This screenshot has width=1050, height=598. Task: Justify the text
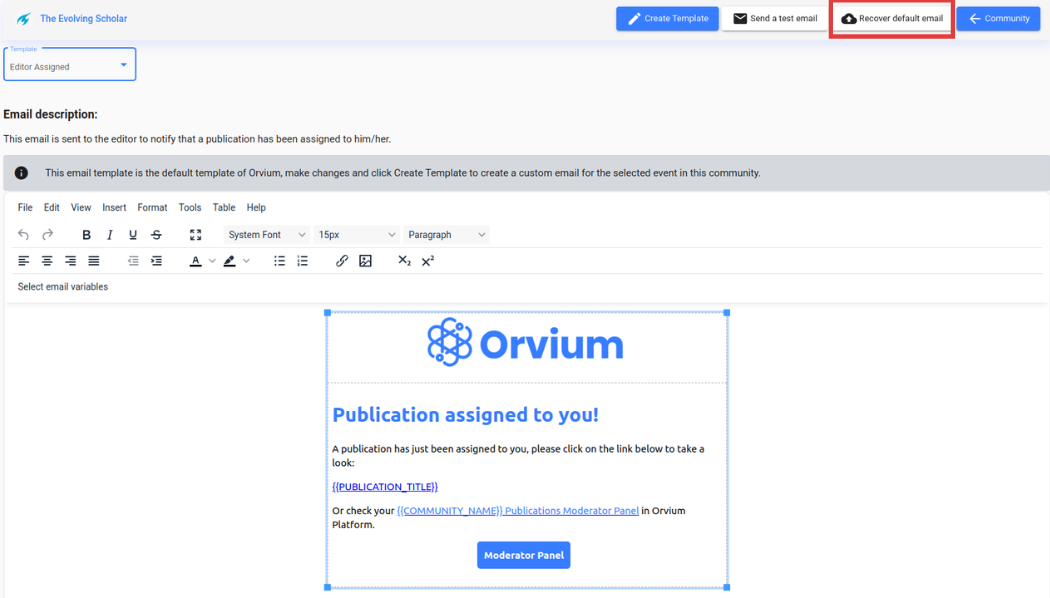pyautogui.click(x=94, y=260)
